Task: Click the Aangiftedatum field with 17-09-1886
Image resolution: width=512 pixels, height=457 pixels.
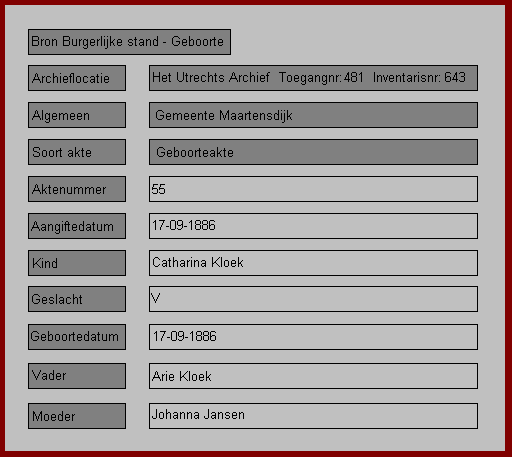Action: click(x=313, y=226)
